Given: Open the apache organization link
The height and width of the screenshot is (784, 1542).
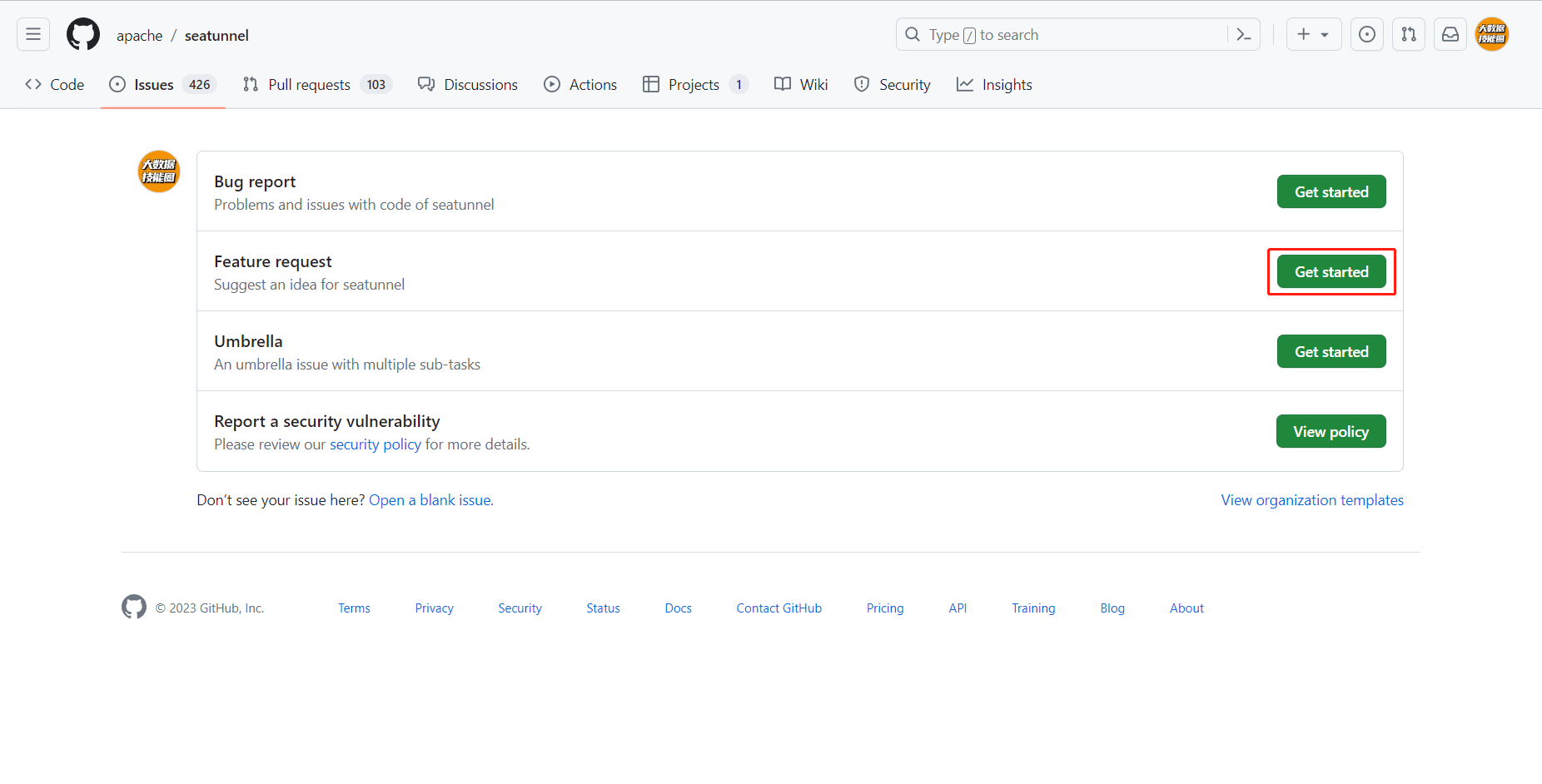Looking at the screenshot, I should coord(139,36).
